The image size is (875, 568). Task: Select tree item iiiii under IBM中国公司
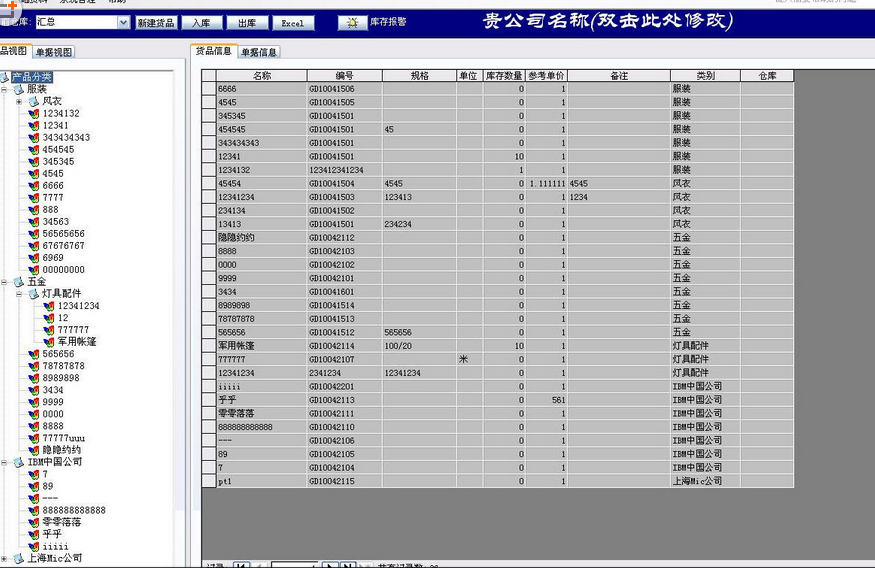(55, 546)
